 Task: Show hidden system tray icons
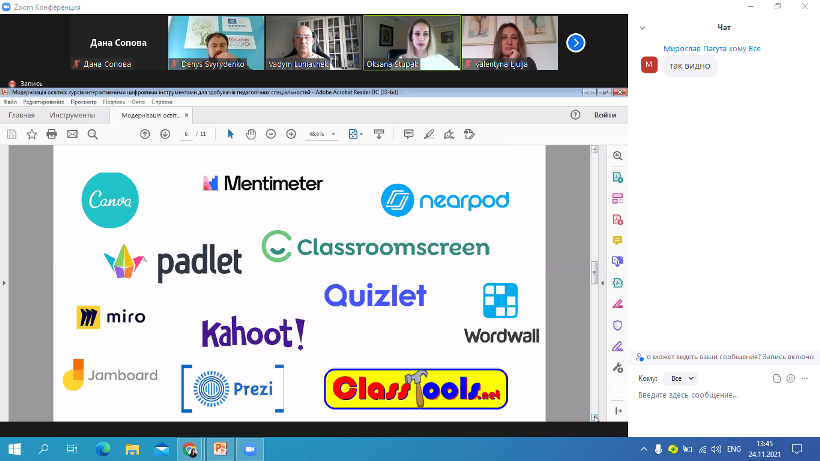[644, 449]
